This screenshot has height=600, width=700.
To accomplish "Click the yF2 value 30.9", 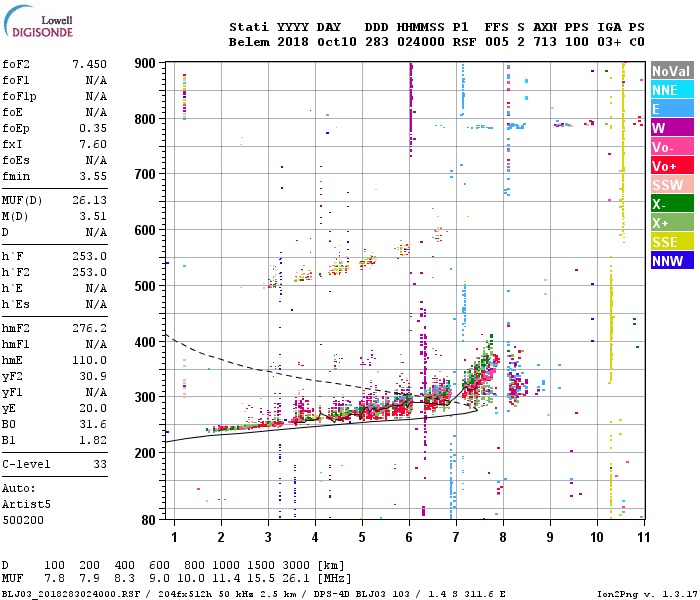I will point(93,376).
